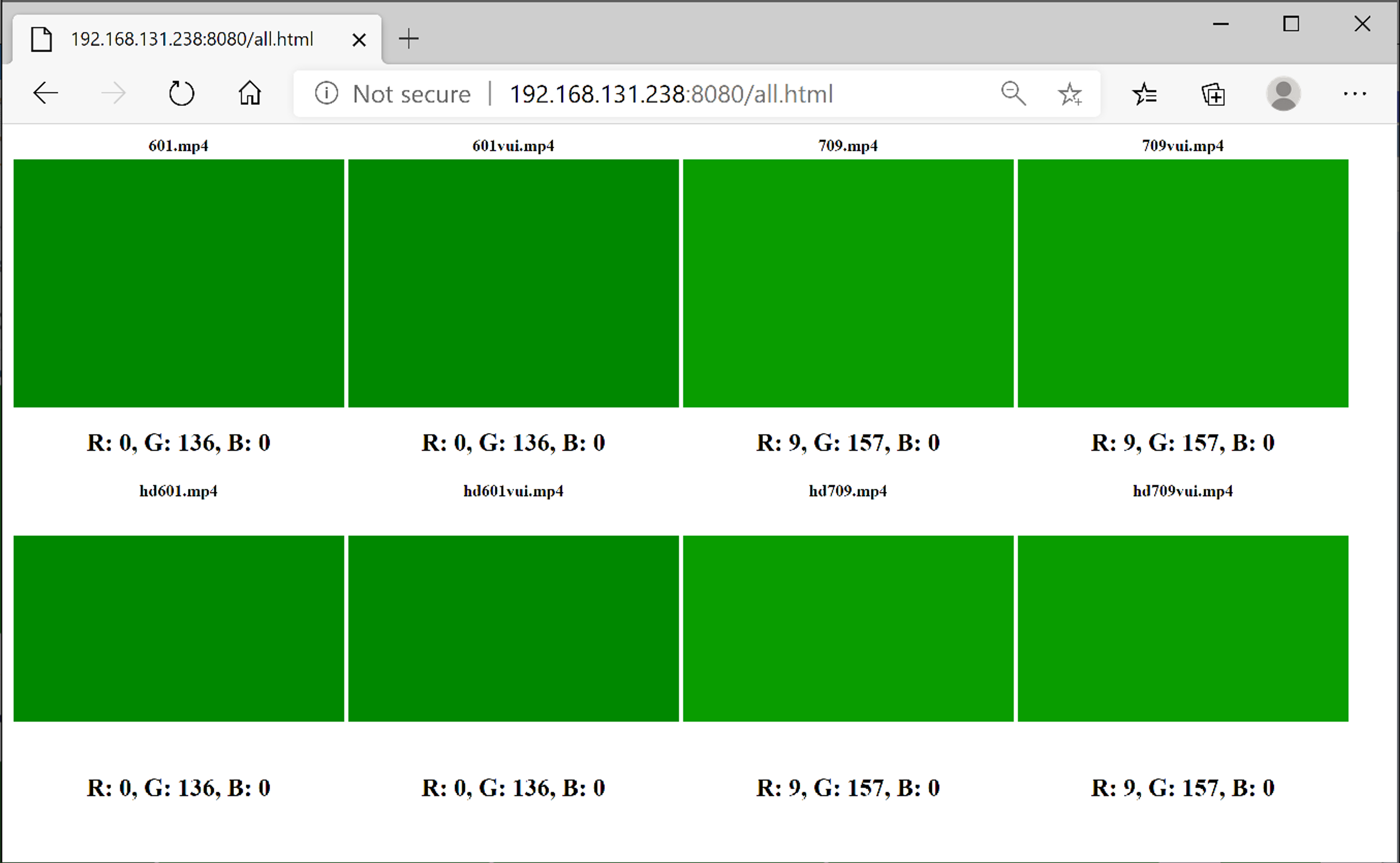Click the address bar URL text
The image size is (1400, 863).
(x=671, y=94)
